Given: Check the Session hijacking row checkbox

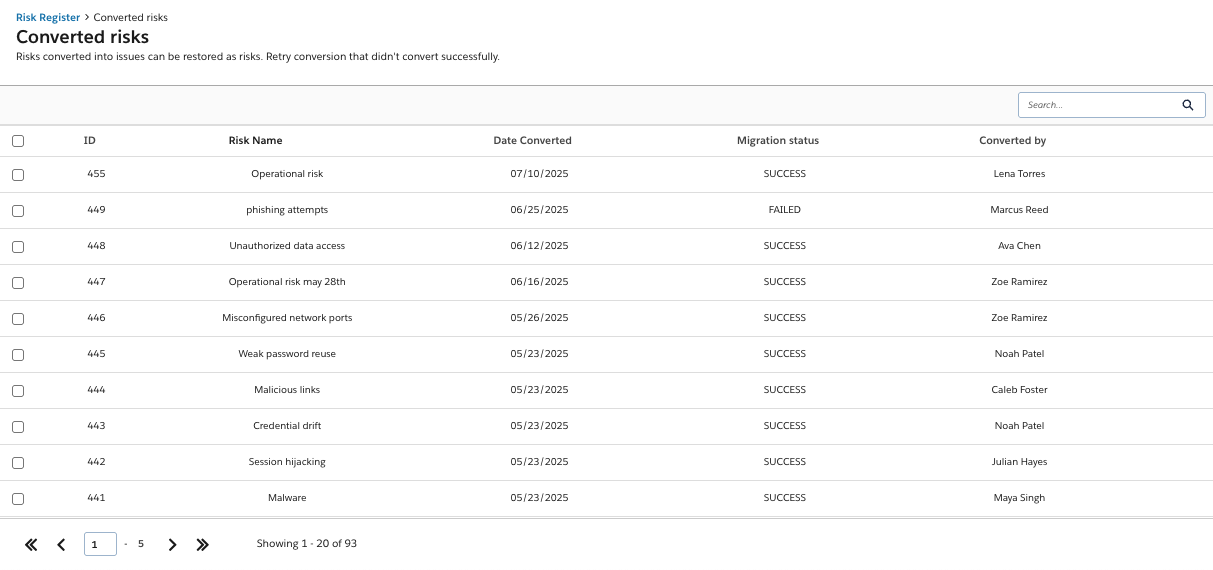Looking at the screenshot, I should [x=18, y=463].
